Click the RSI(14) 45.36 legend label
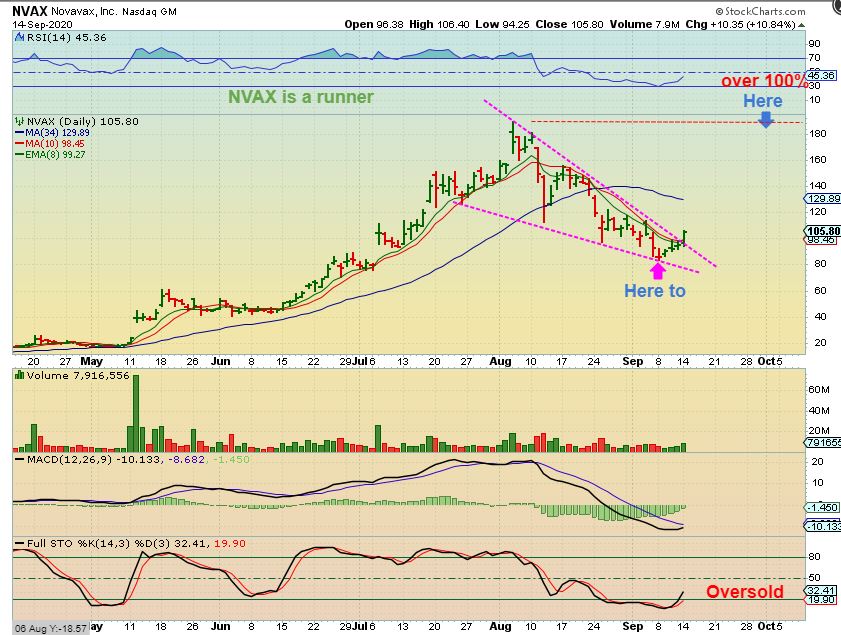This screenshot has width=841, height=635. (67, 38)
